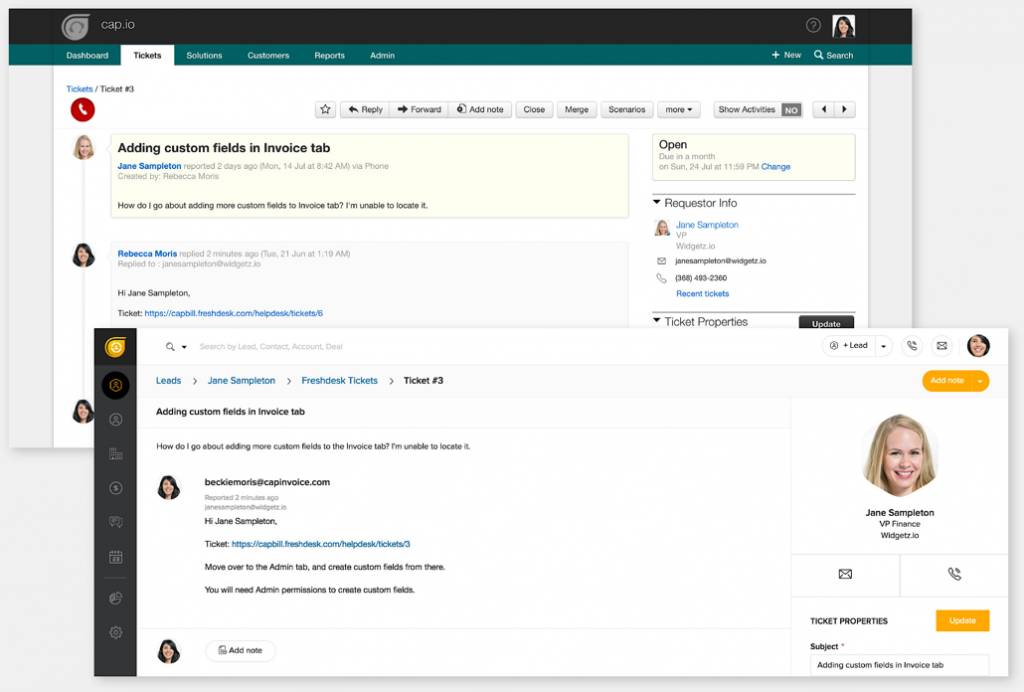Viewport: 1024px width, 692px height.
Task: Open user avatar in Freshdesk header
Action: click(x=843, y=26)
